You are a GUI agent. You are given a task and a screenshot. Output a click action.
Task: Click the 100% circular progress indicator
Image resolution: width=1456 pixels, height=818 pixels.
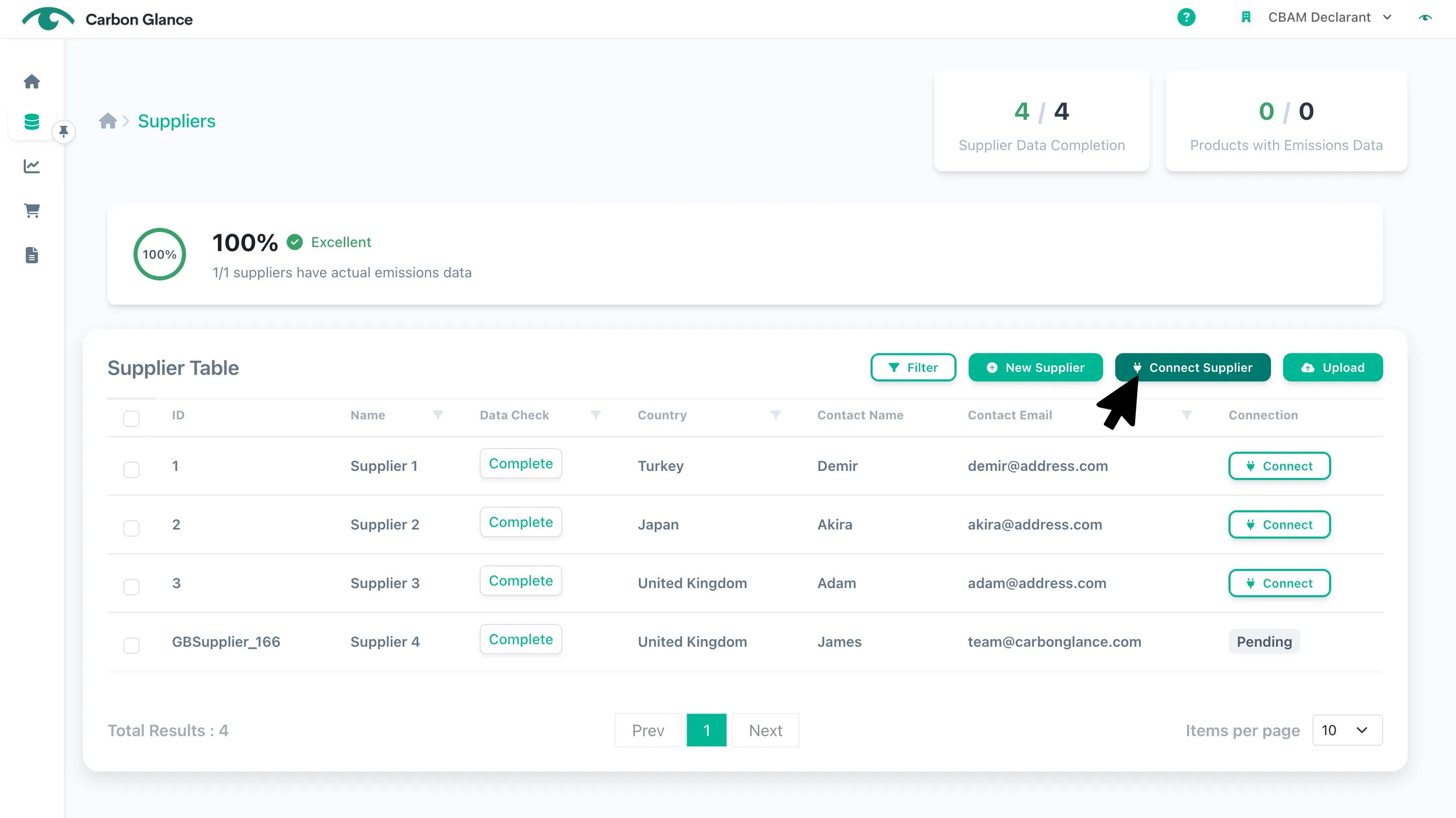tap(159, 254)
